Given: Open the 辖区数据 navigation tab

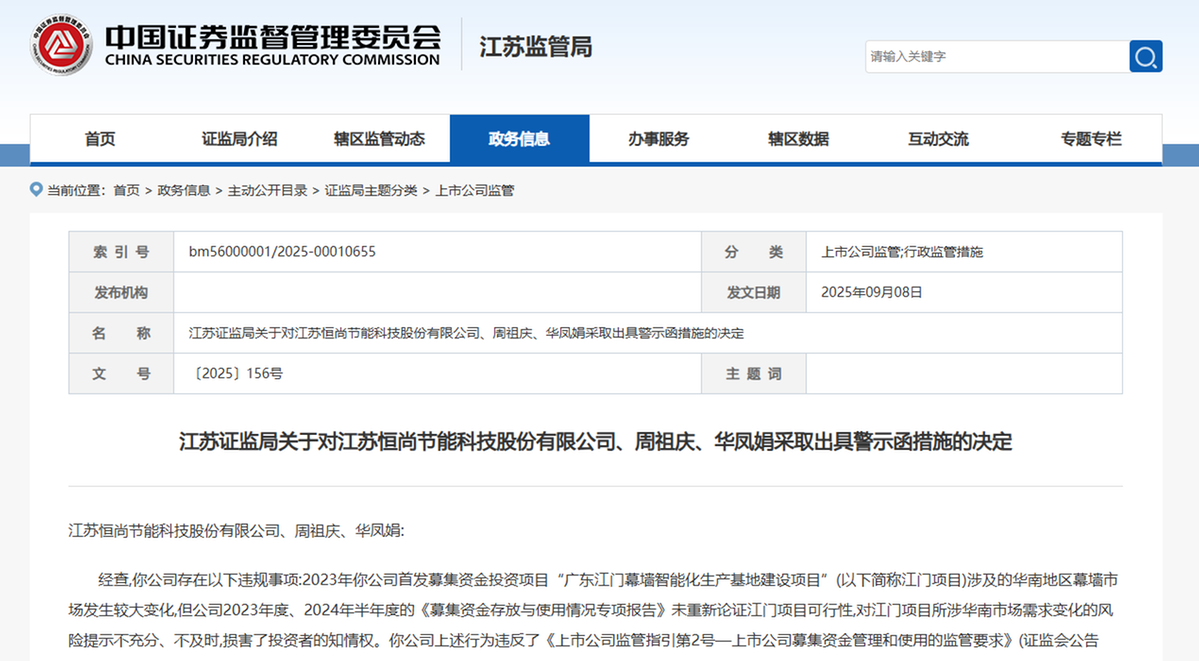Looking at the screenshot, I should click(x=798, y=139).
